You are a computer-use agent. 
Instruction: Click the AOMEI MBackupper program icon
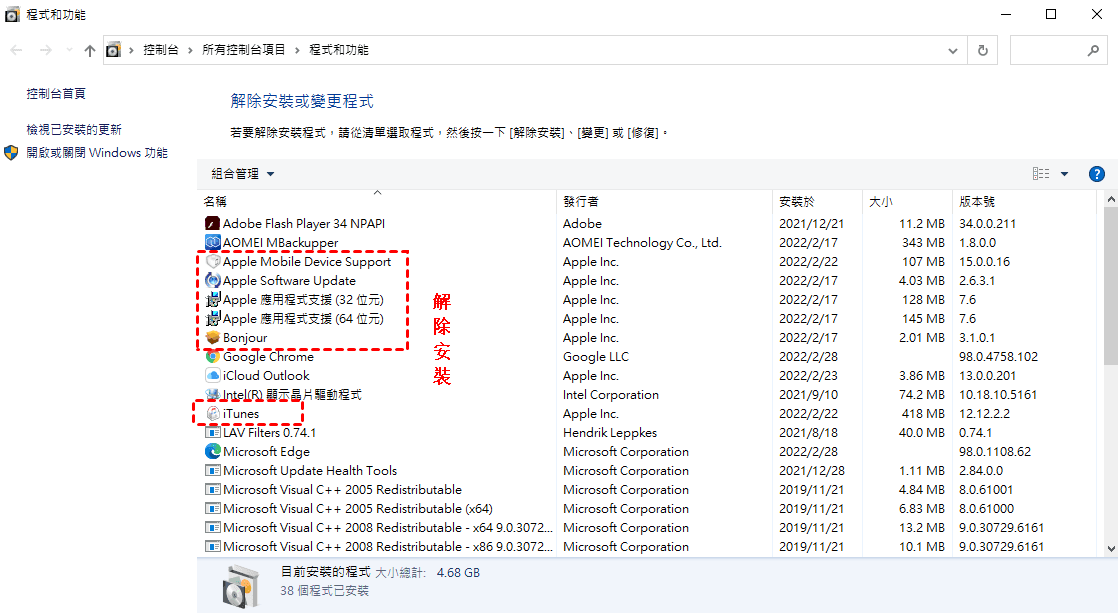pyautogui.click(x=212, y=242)
